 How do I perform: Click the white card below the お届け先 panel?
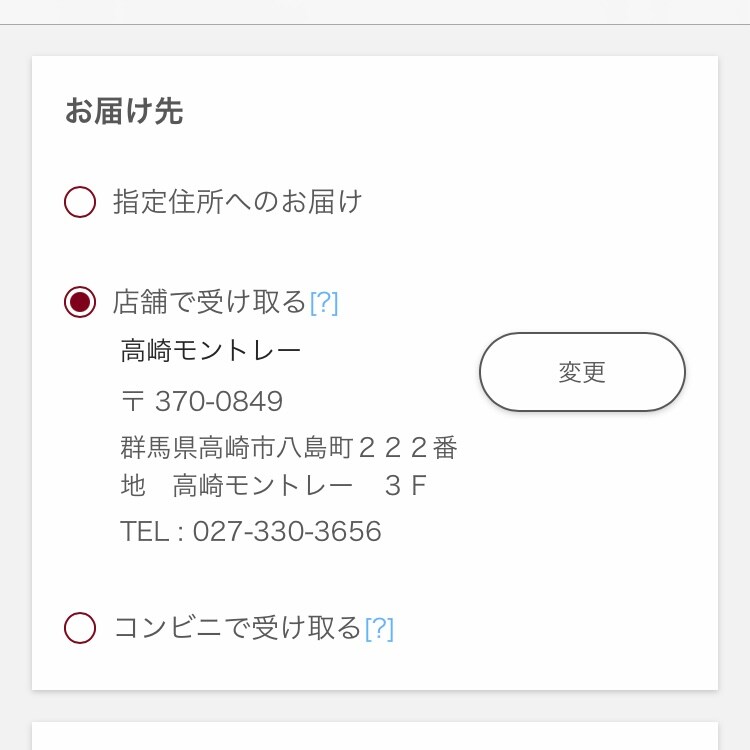pyautogui.click(x=375, y=736)
